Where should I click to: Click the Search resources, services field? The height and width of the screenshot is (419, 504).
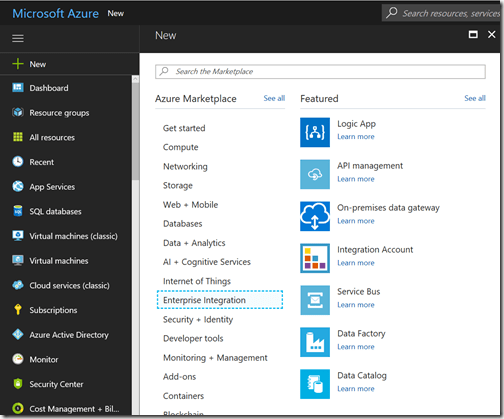pos(442,13)
